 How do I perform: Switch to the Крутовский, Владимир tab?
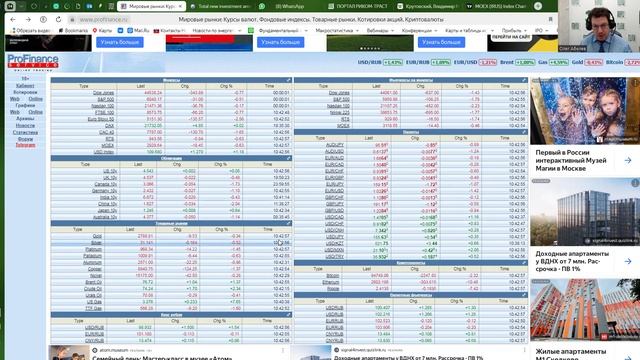(x=427, y=6)
